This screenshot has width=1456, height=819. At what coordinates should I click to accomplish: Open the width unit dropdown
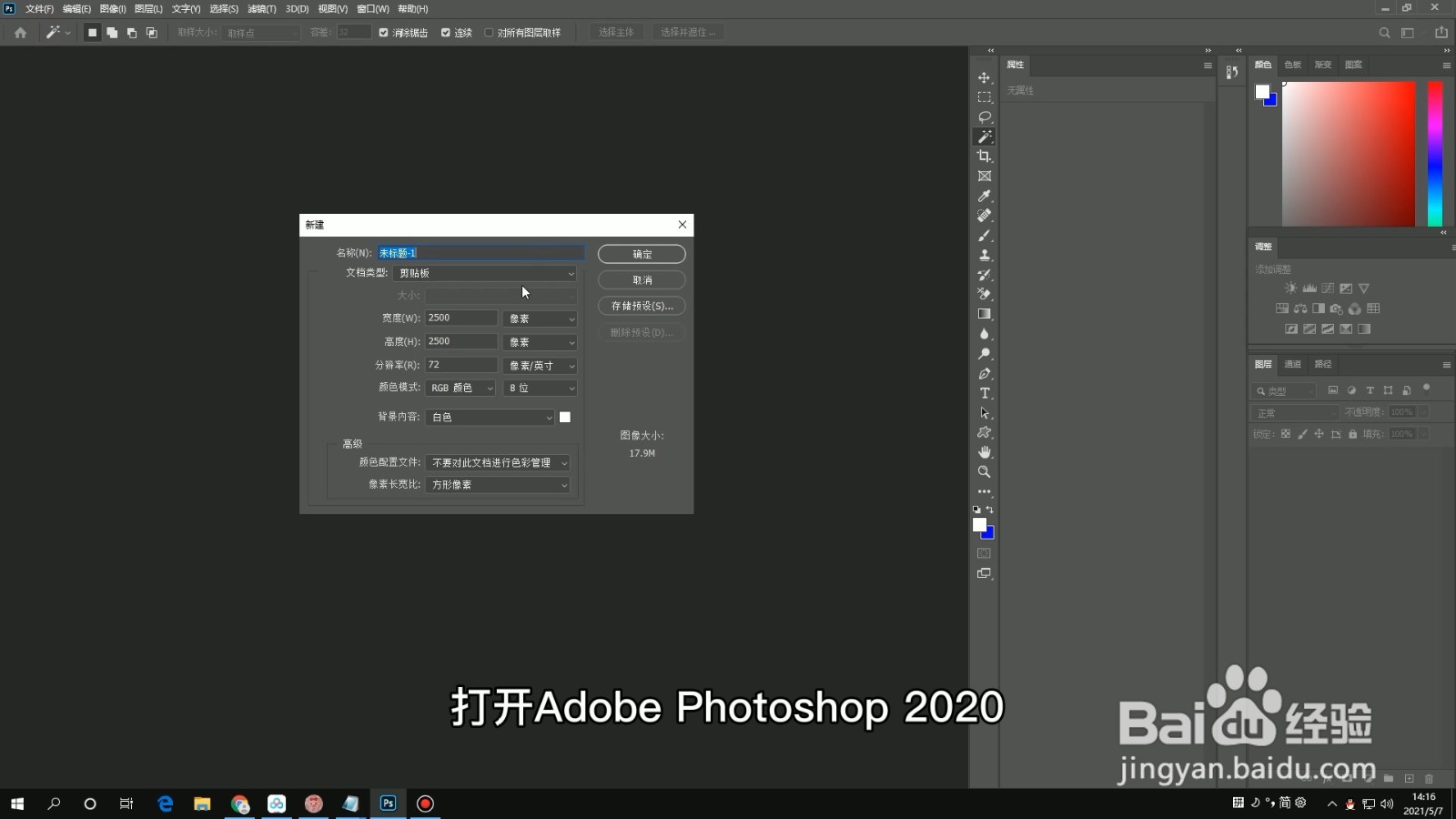coord(541,318)
